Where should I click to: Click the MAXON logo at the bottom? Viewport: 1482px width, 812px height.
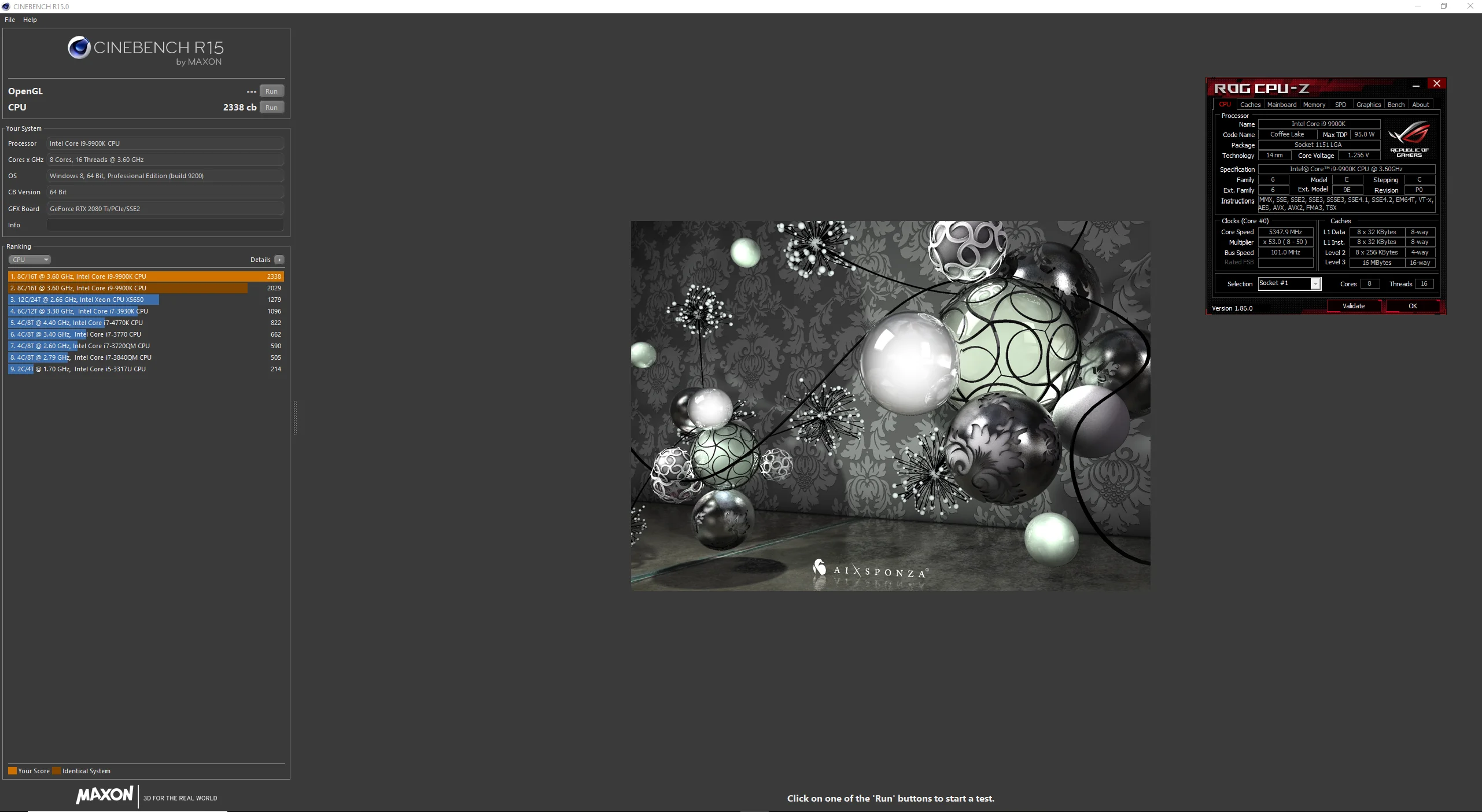105,795
